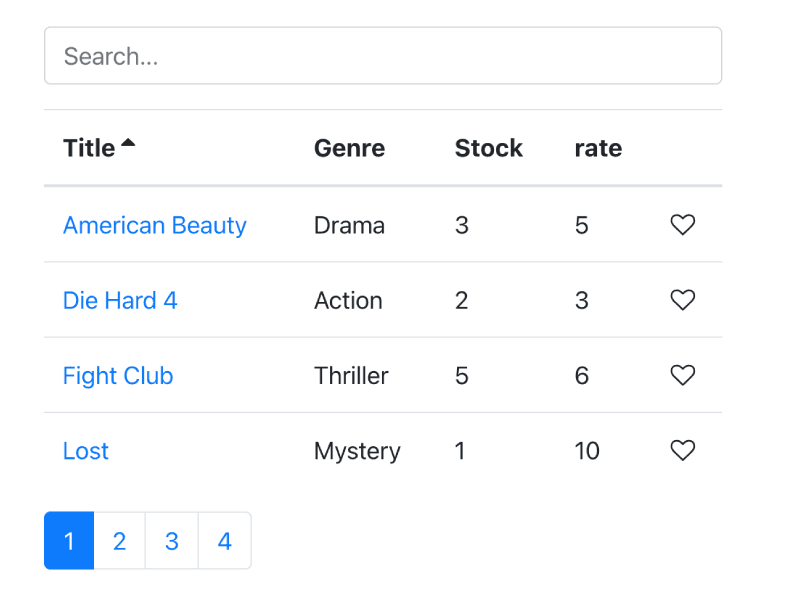The image size is (800, 600).
Task: Open the American Beauty movie link
Action: 154,225
